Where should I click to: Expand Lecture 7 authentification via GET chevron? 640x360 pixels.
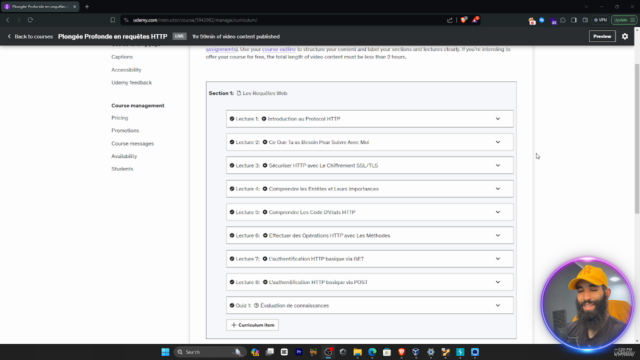pyautogui.click(x=498, y=258)
